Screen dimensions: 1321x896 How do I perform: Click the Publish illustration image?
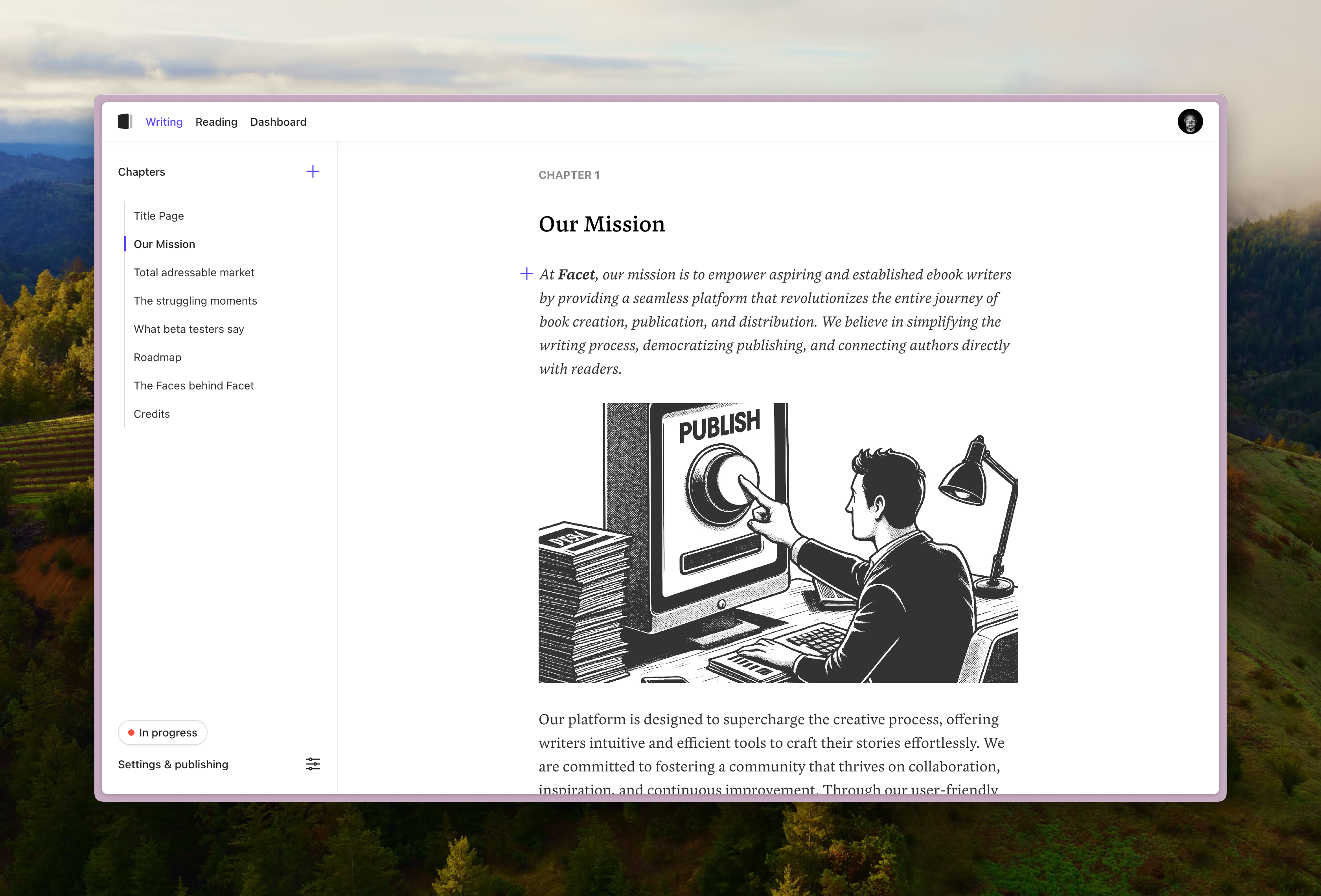coord(778,543)
